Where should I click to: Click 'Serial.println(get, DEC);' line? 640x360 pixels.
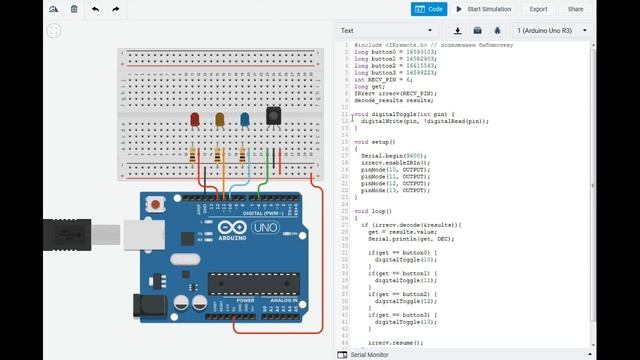coord(411,239)
